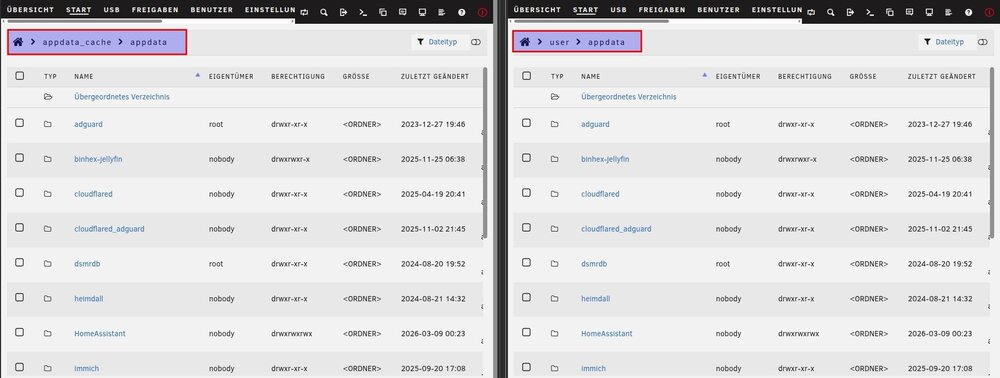
Task: Open the Übersicht menu in left pane
Action: point(31,10)
